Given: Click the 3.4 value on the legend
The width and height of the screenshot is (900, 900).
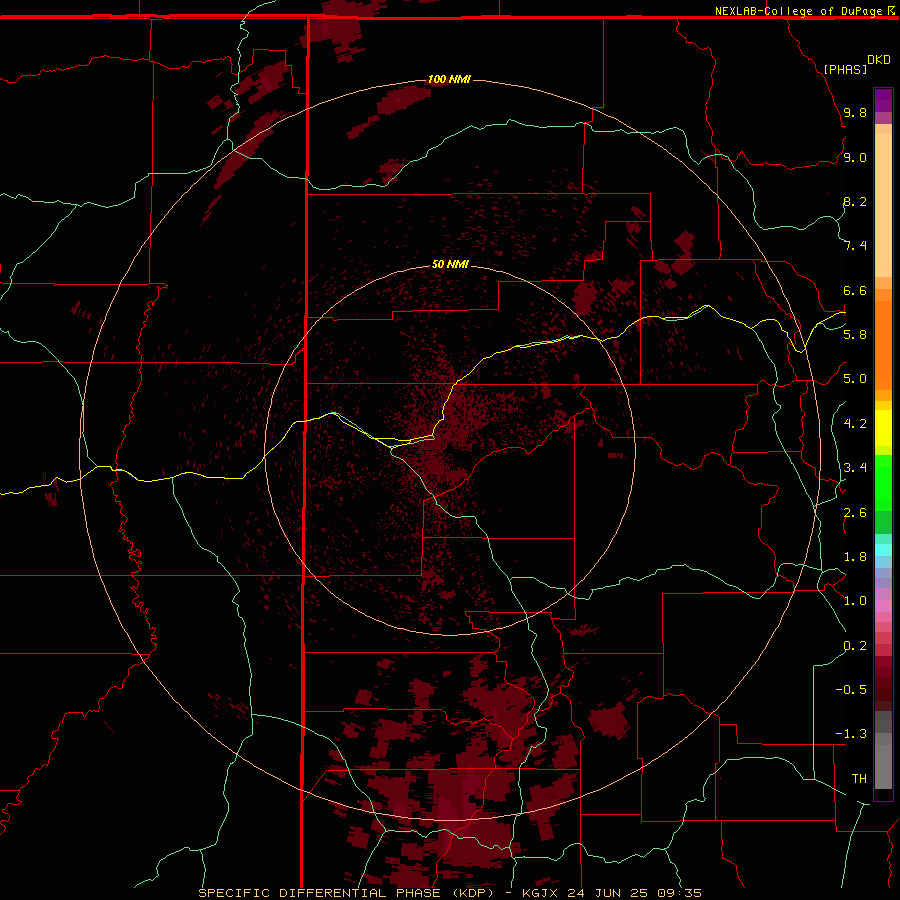Looking at the screenshot, I should coord(855,468).
